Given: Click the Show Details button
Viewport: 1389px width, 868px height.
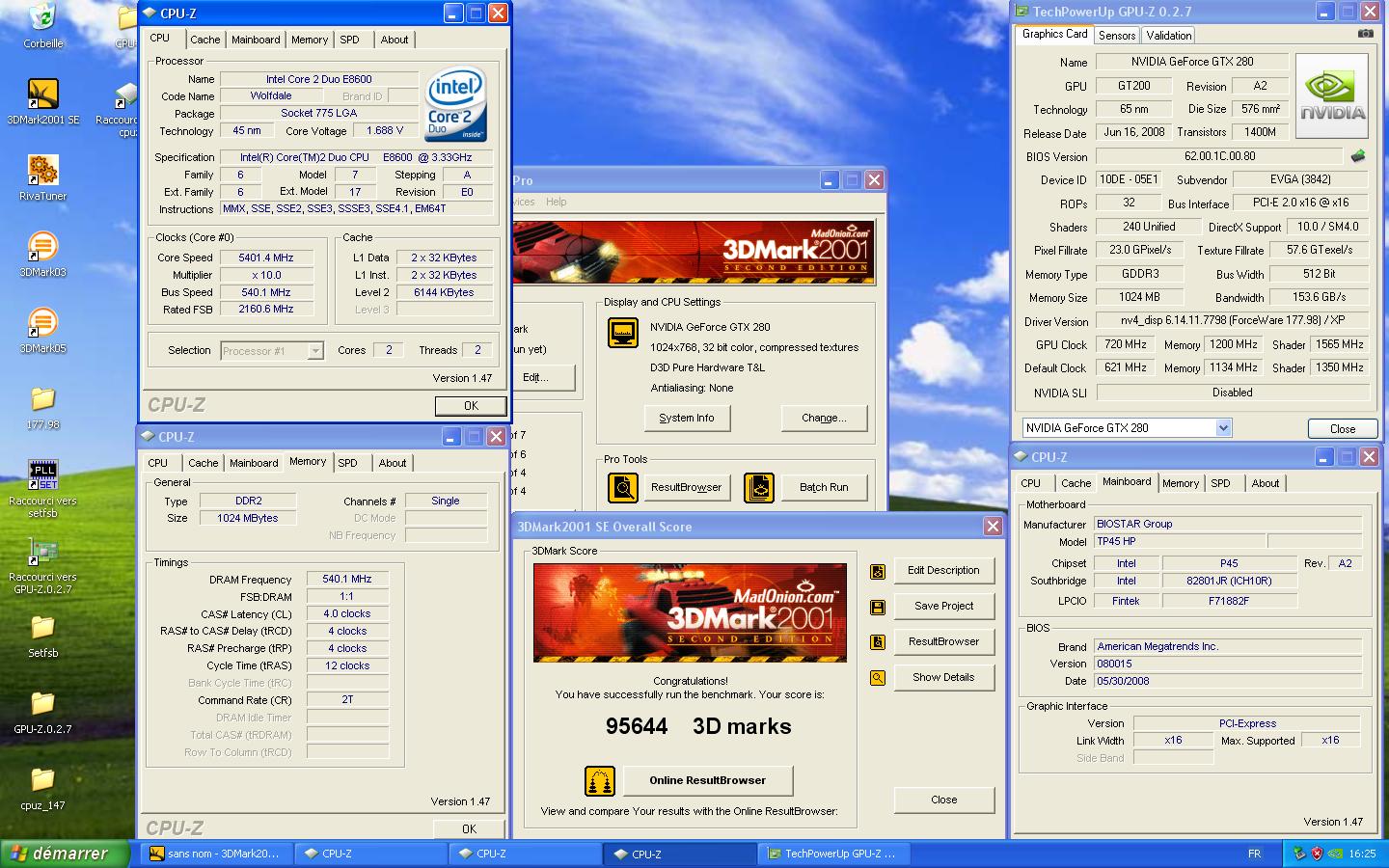Looking at the screenshot, I should (943, 677).
